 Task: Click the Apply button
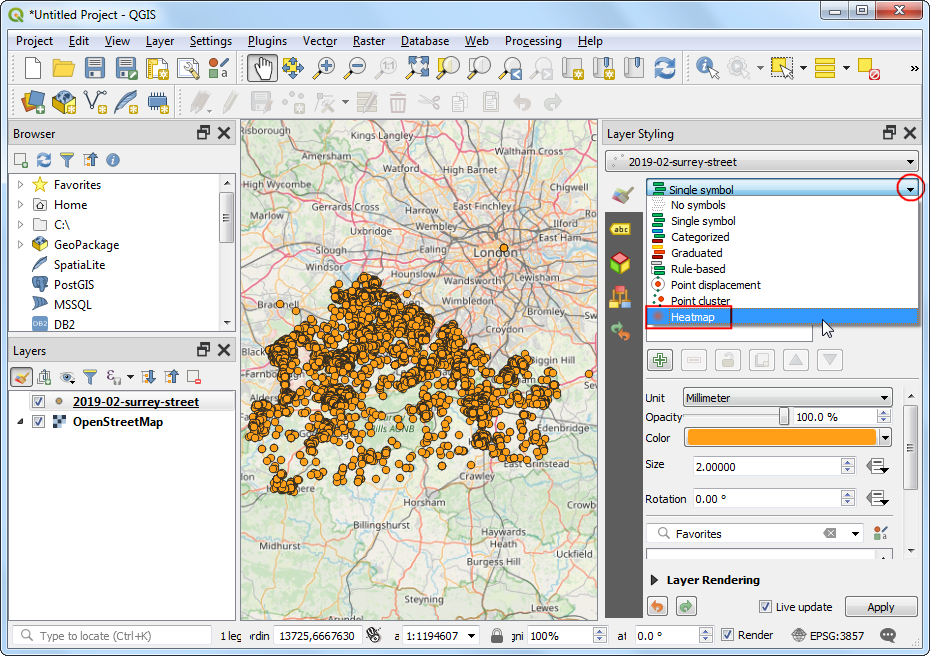[880, 607]
